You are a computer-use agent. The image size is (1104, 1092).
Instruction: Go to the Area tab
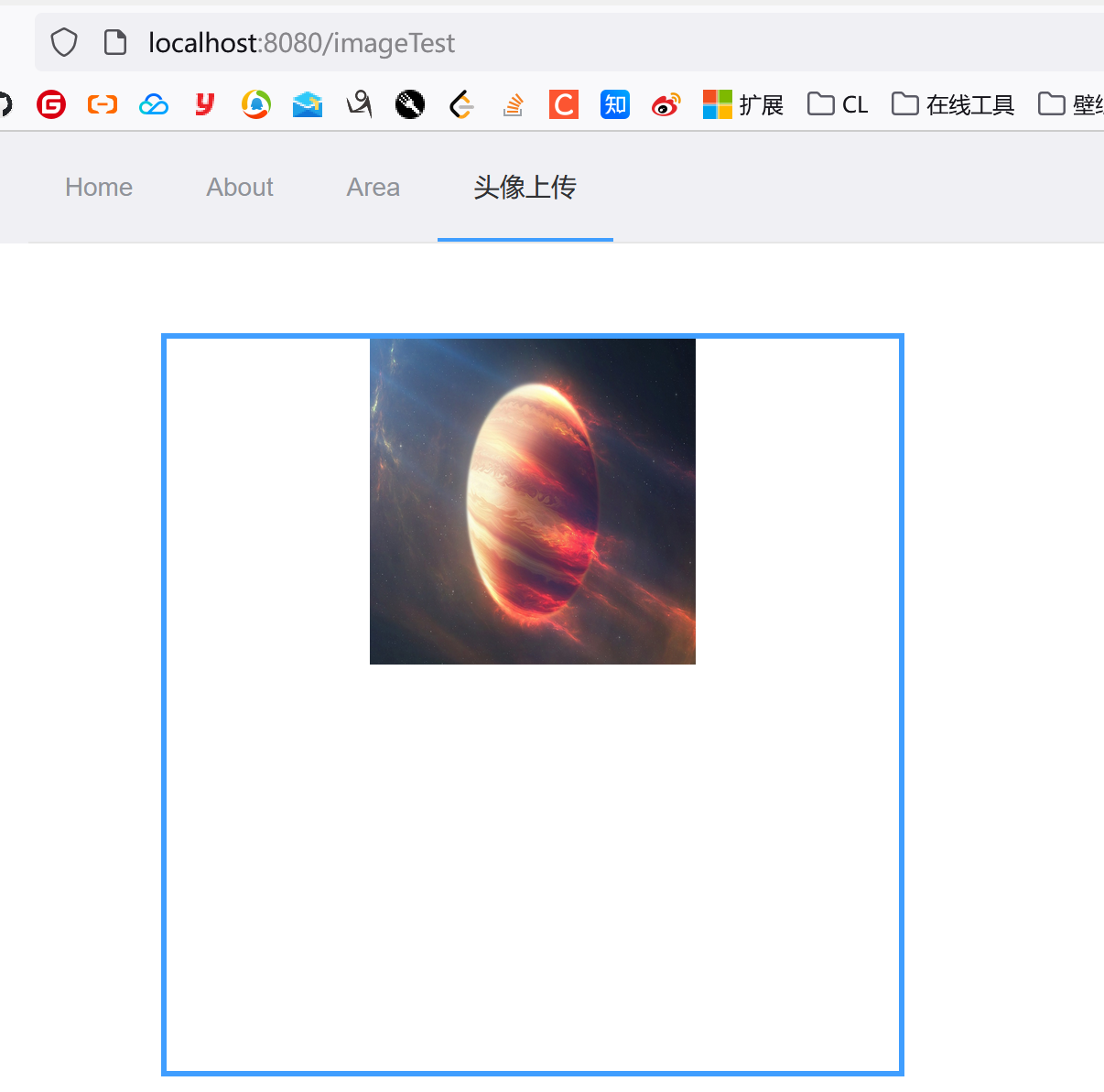373,187
